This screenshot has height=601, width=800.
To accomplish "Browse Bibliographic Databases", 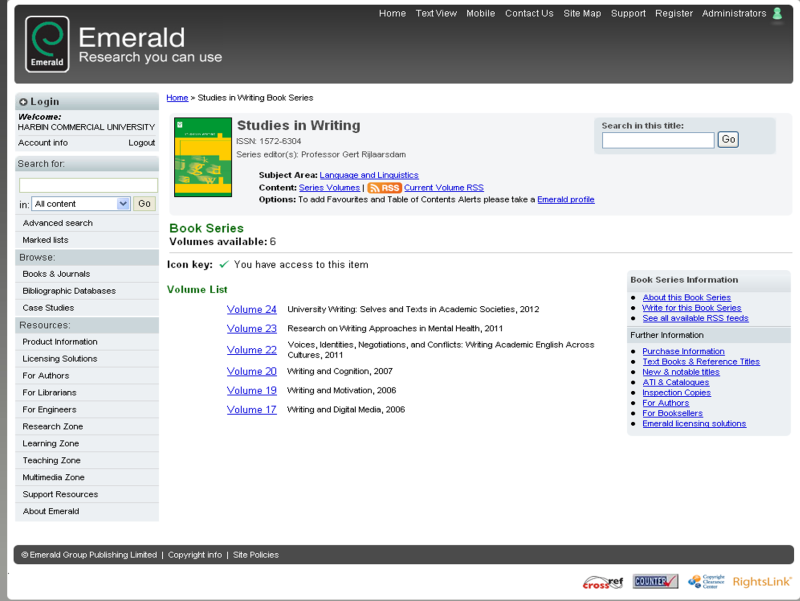I will coord(69,291).
